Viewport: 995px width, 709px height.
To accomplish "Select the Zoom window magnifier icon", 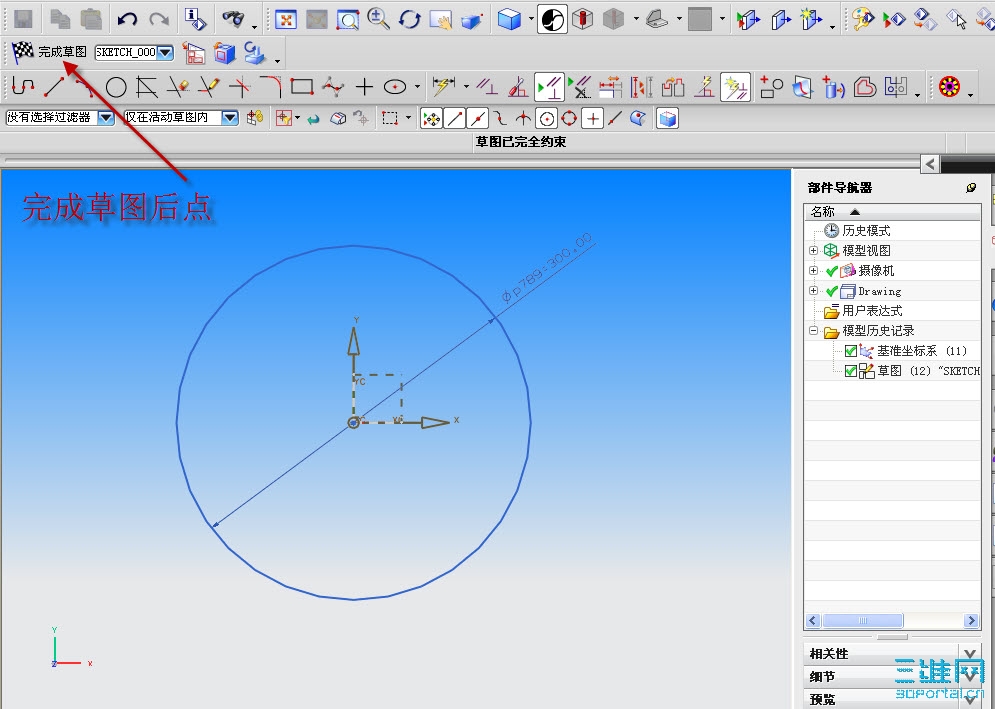I will pyautogui.click(x=348, y=20).
